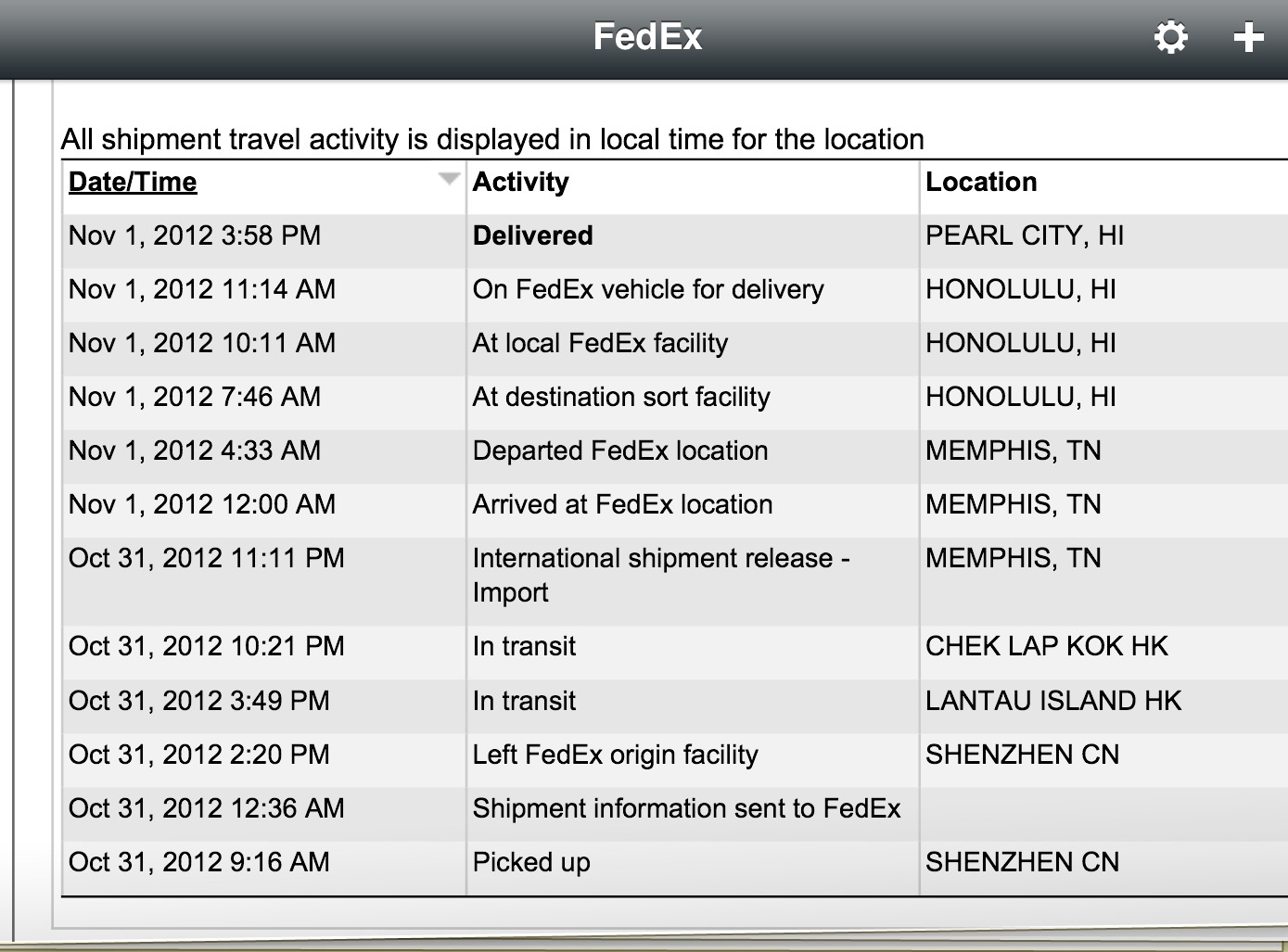Select the At local FedEx facility row
The height and width of the screenshot is (952, 1288).
point(675,343)
